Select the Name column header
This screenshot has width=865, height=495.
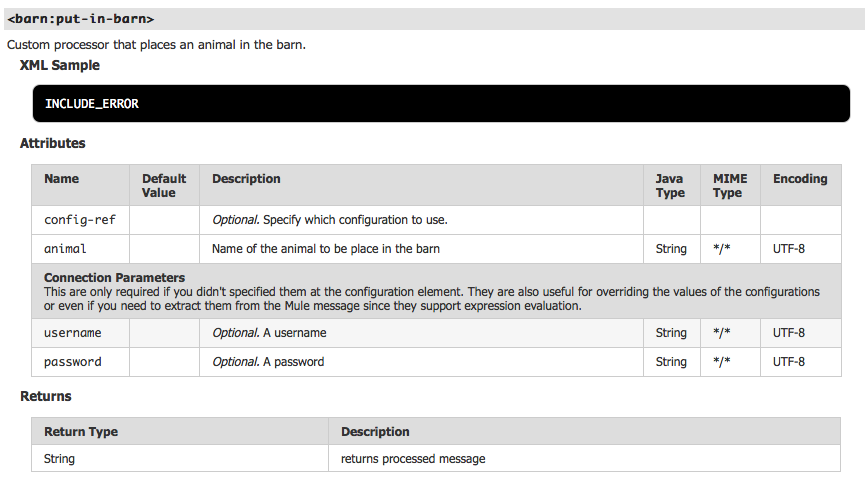62,179
